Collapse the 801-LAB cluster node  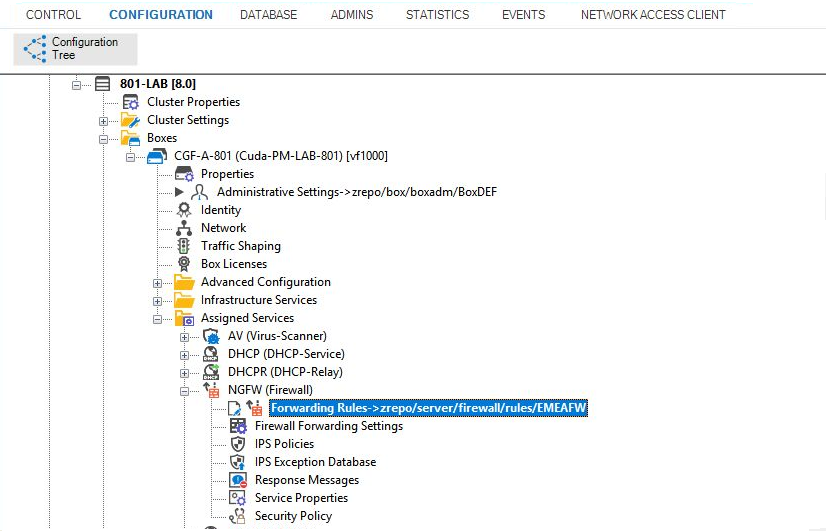[x=77, y=84]
